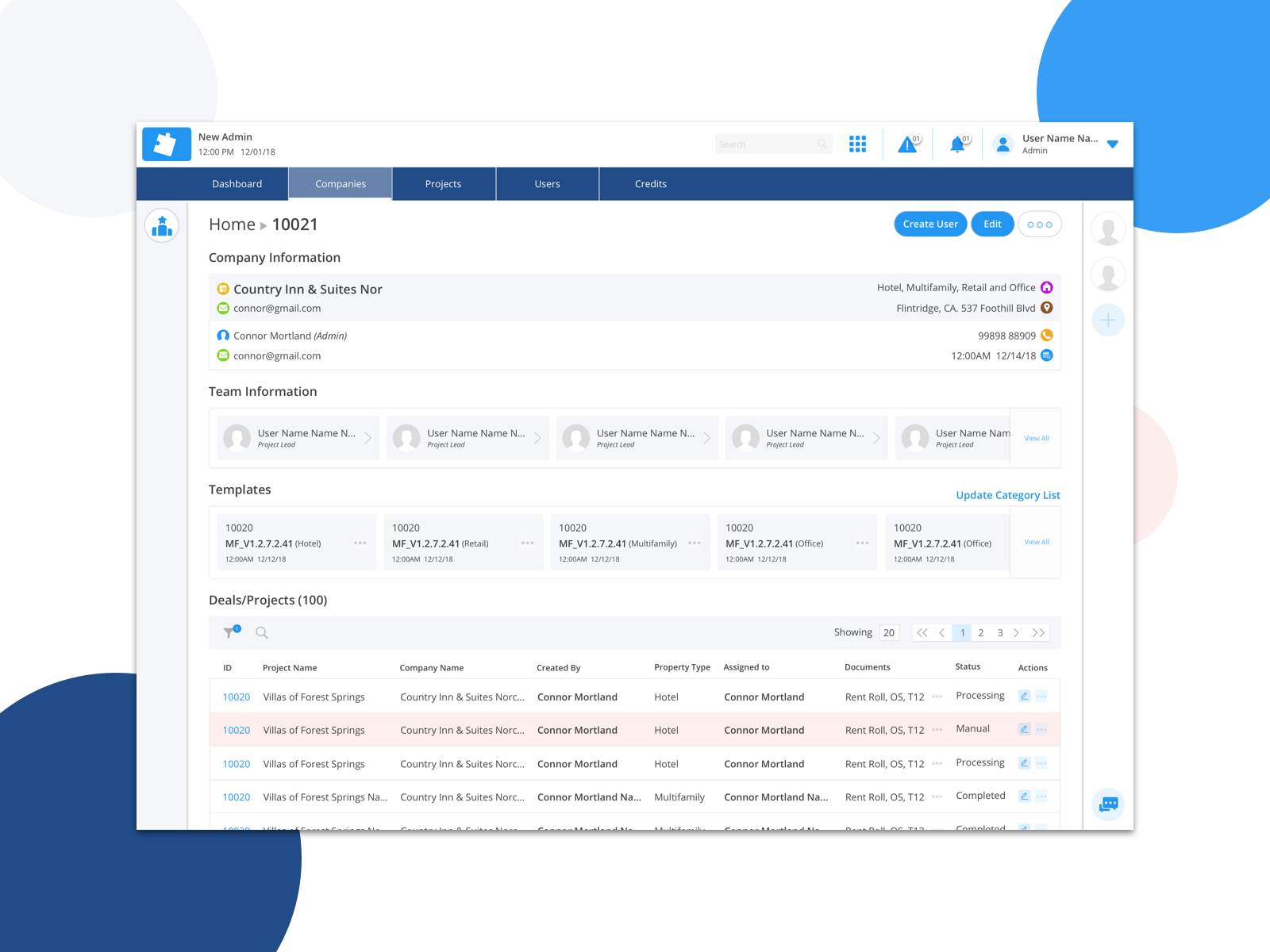Image resolution: width=1270 pixels, height=952 pixels.
Task: Sort by Project Name column header
Action: click(x=290, y=668)
